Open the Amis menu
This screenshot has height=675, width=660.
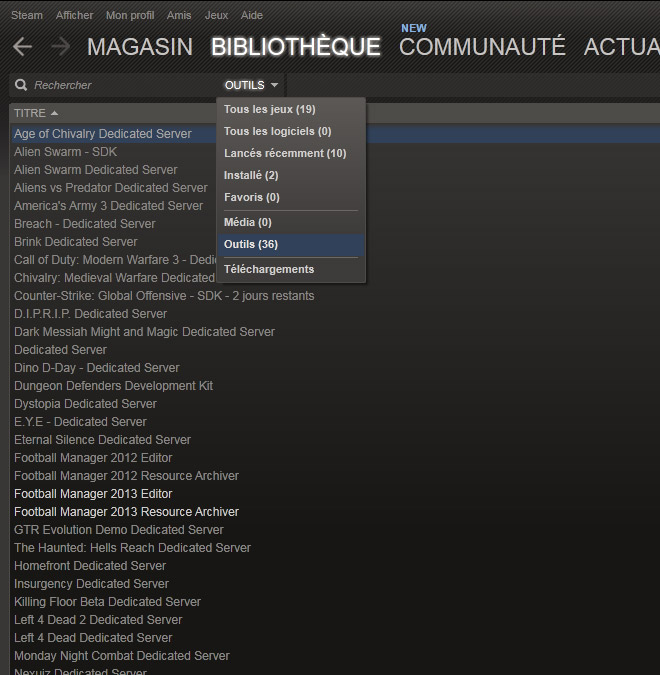179,15
